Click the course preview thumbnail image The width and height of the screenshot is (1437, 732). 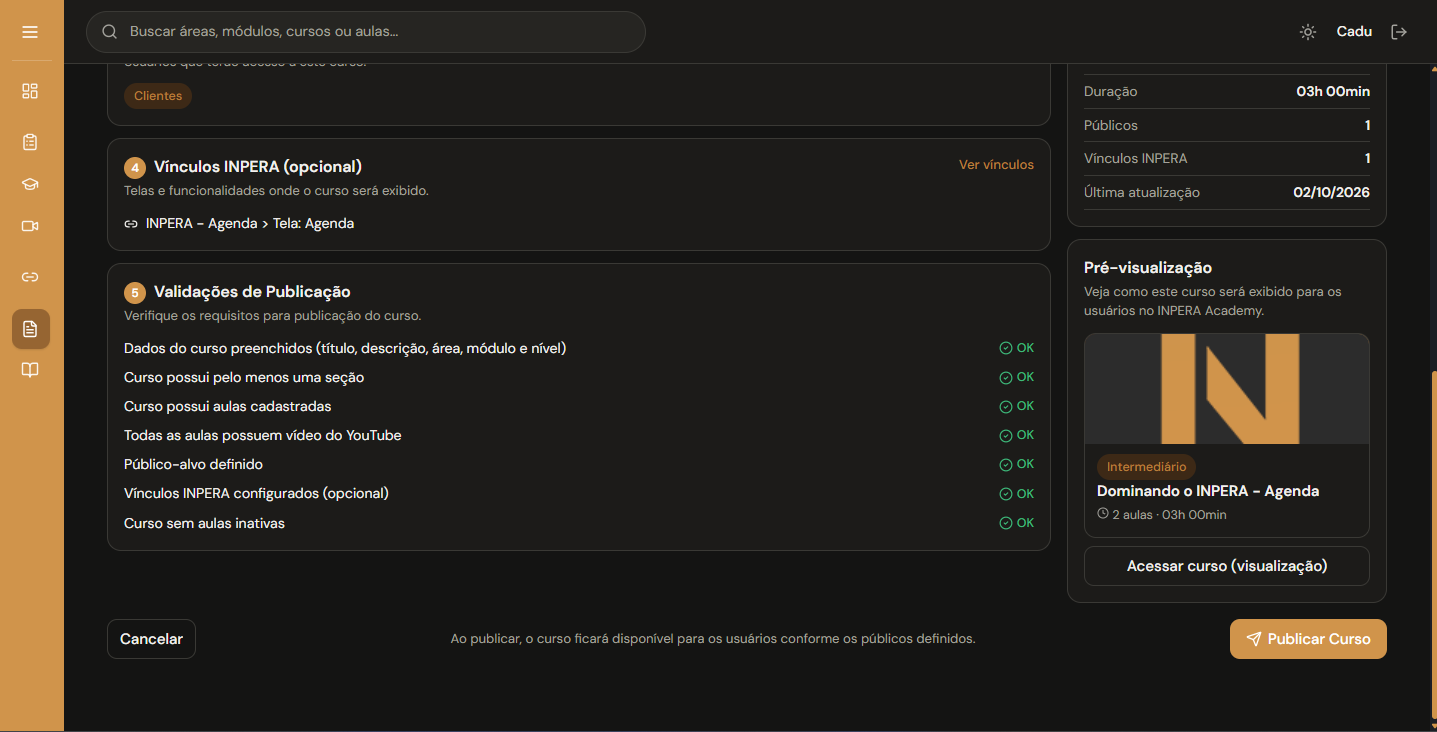(1227, 389)
